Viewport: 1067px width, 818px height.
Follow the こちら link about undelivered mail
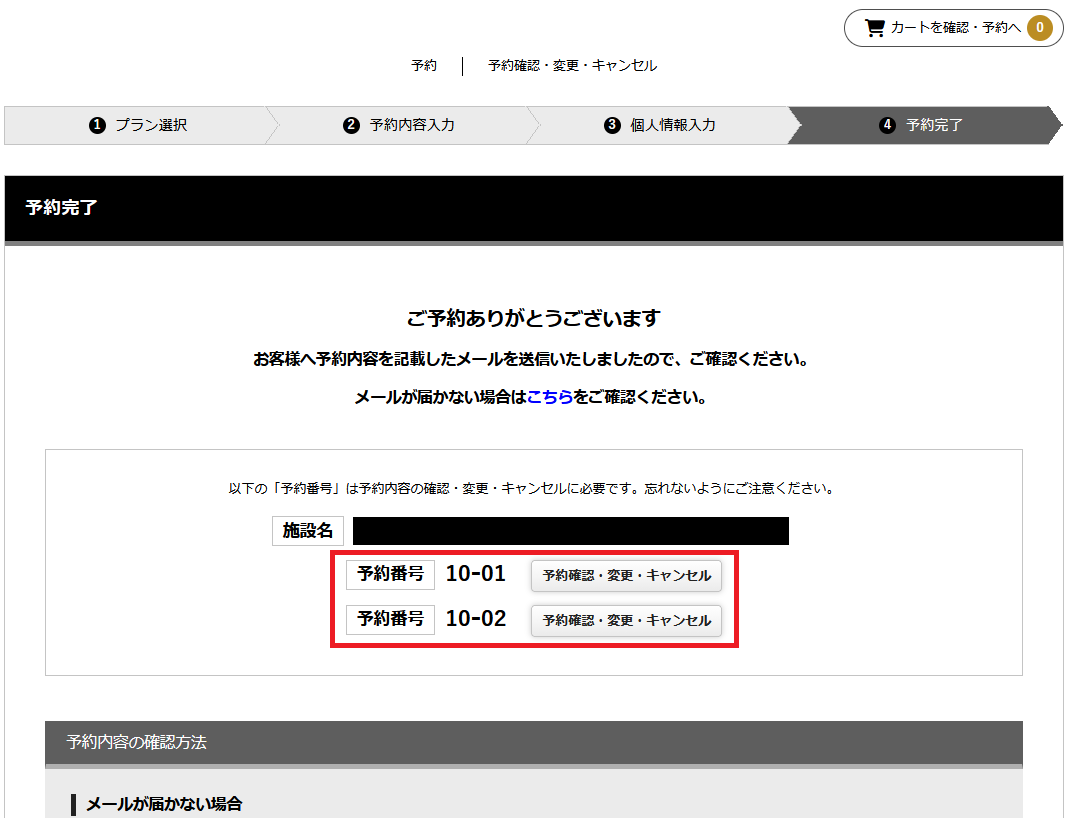(x=550, y=397)
